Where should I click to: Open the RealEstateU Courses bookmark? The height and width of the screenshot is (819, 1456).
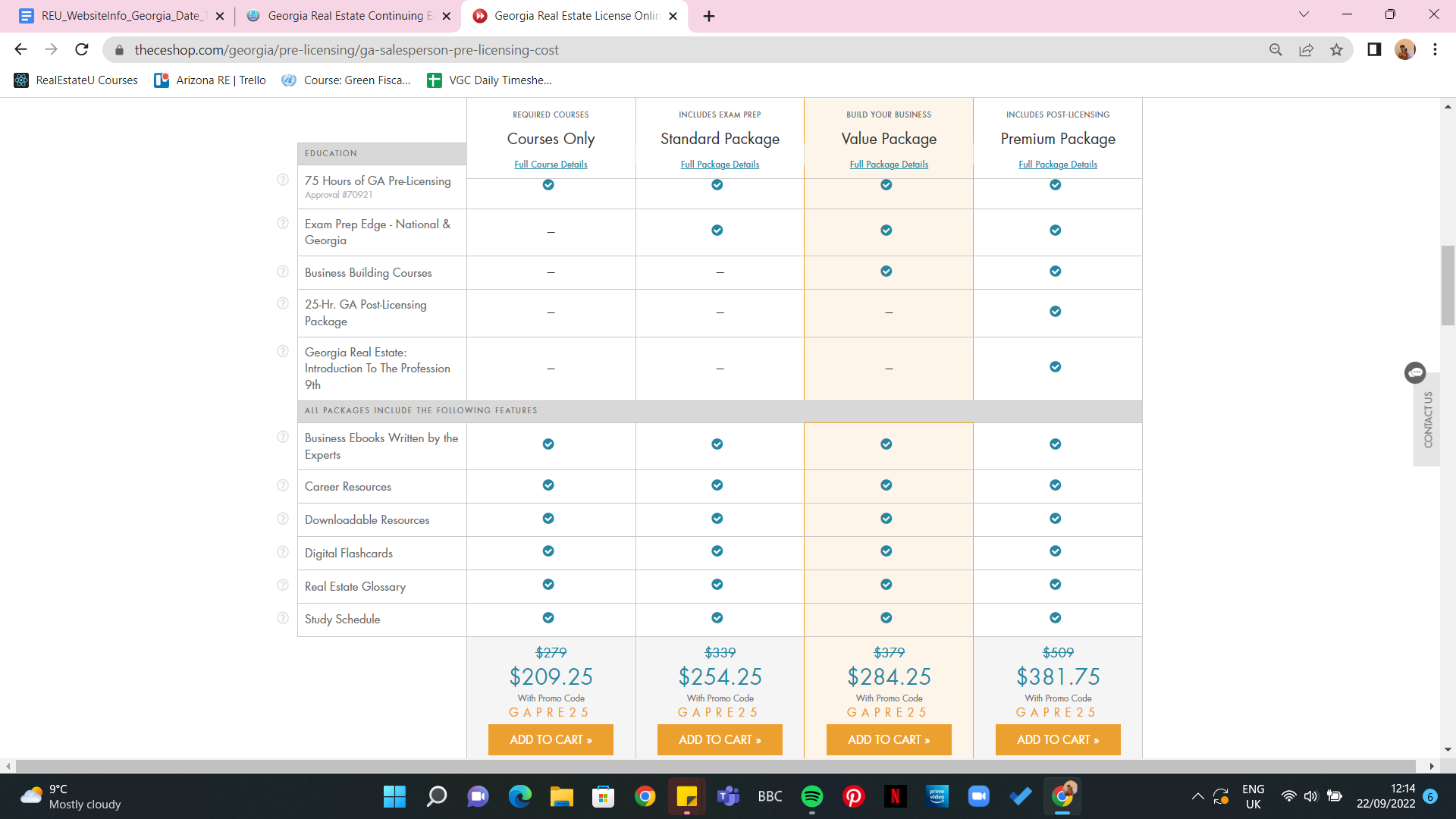[76, 80]
